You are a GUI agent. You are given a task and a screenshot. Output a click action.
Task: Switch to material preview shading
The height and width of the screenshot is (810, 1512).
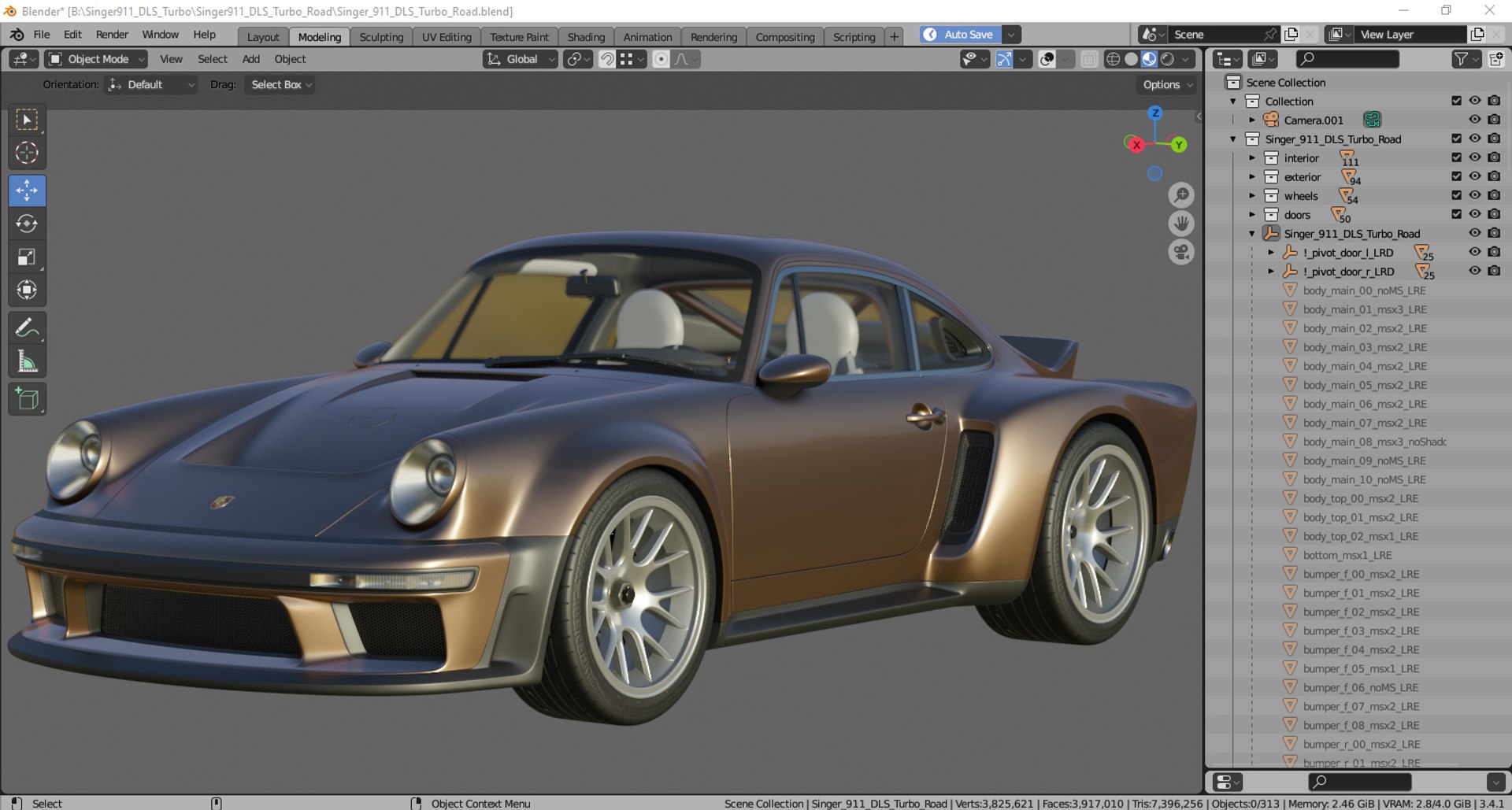click(1149, 59)
